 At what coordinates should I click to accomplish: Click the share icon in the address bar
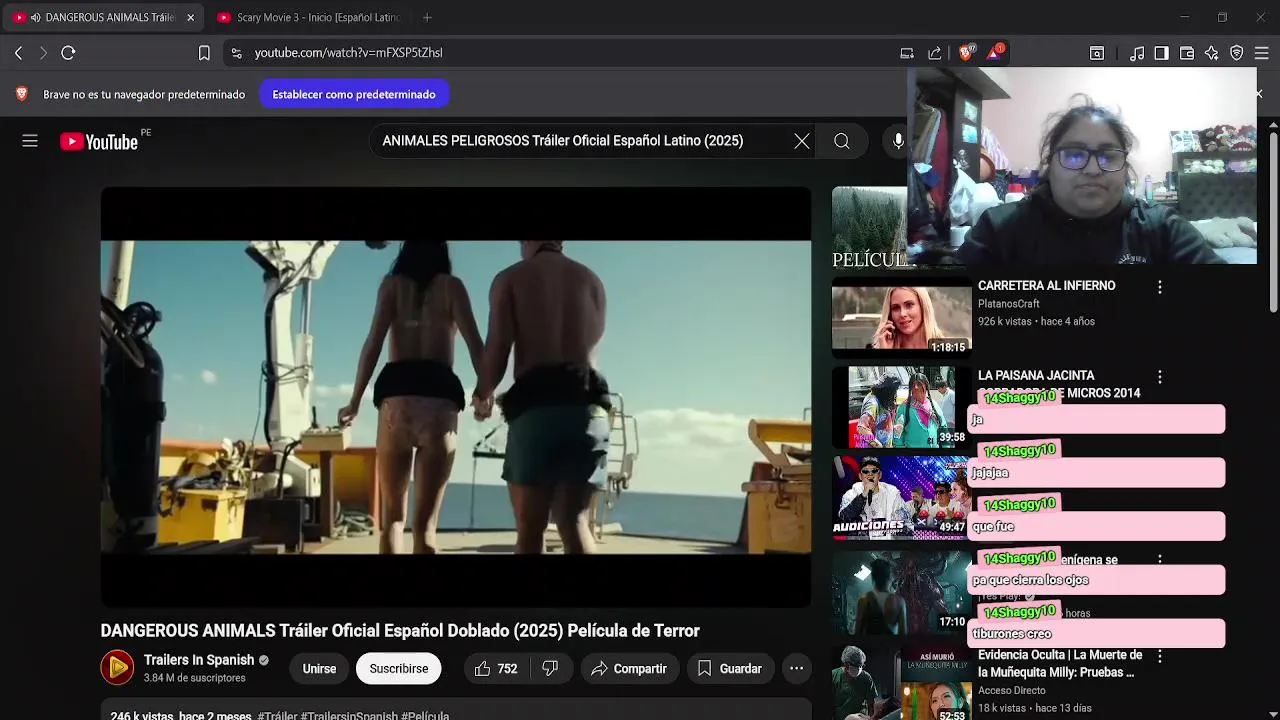coord(935,53)
